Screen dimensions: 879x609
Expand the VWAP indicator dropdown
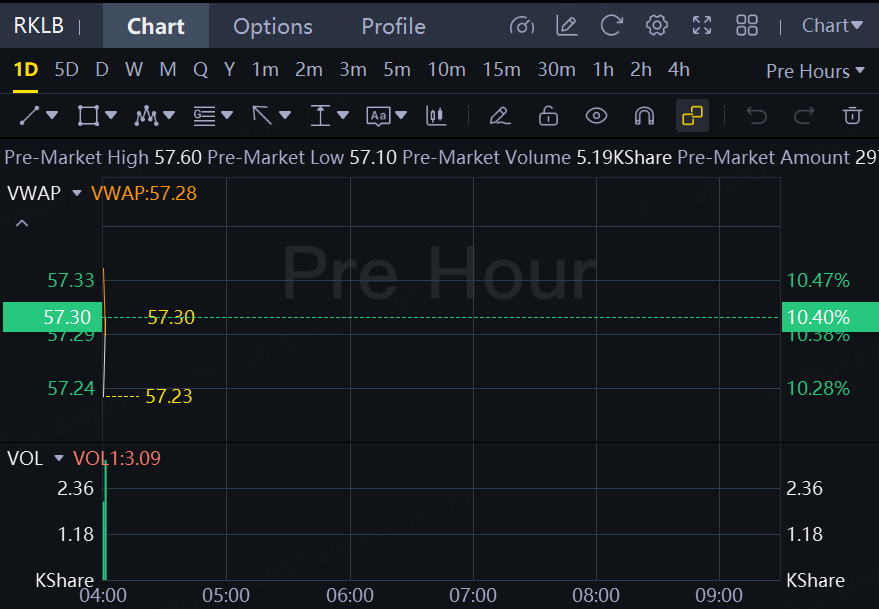click(x=77, y=193)
